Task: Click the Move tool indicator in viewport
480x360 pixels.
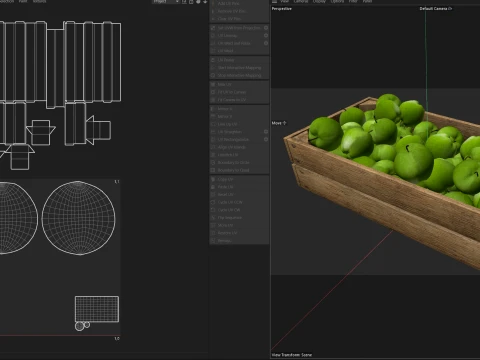Action: tap(279, 123)
